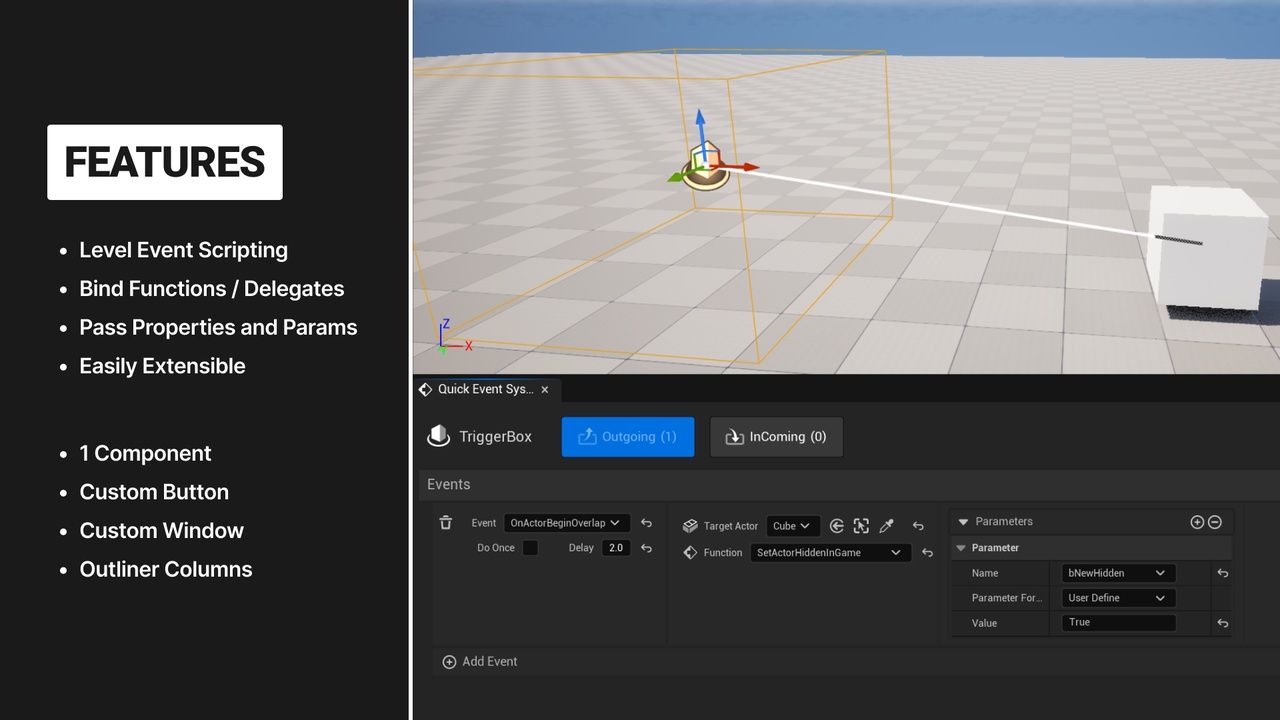Collapse the Parameter subsection
Screen dimensions: 1280x720
[x=960, y=548]
